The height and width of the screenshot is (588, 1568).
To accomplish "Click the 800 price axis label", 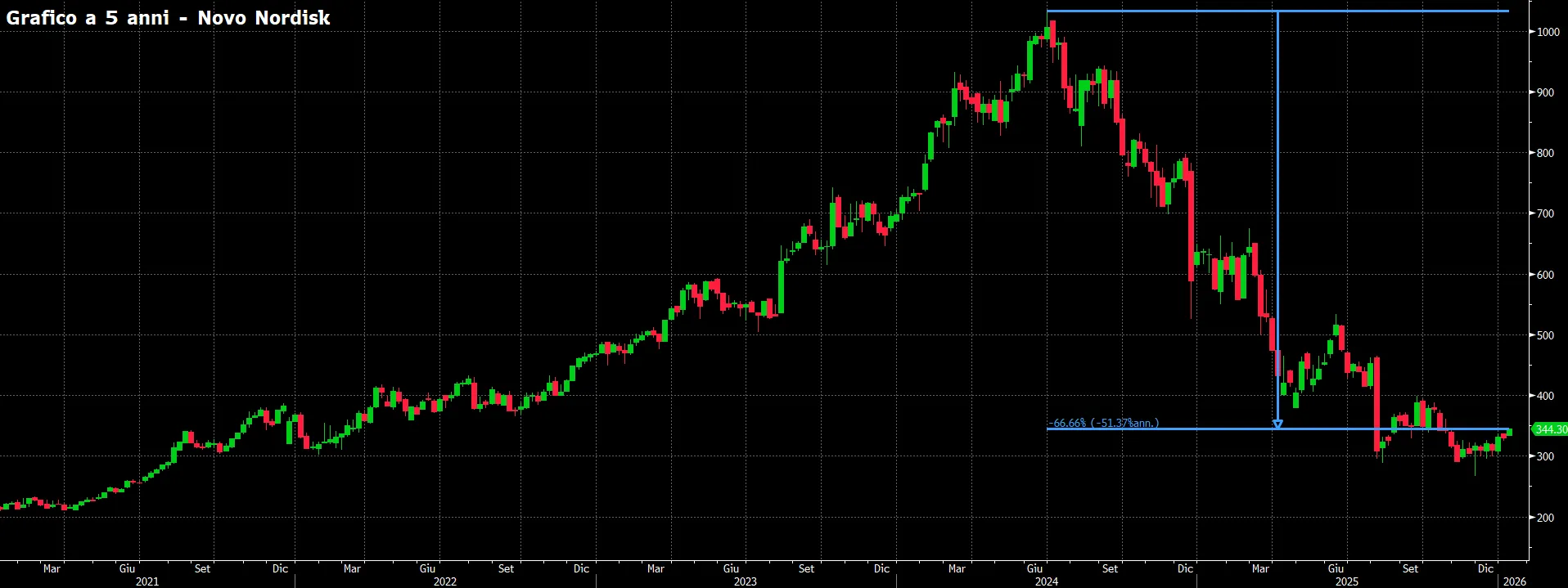I will click(x=1545, y=153).
